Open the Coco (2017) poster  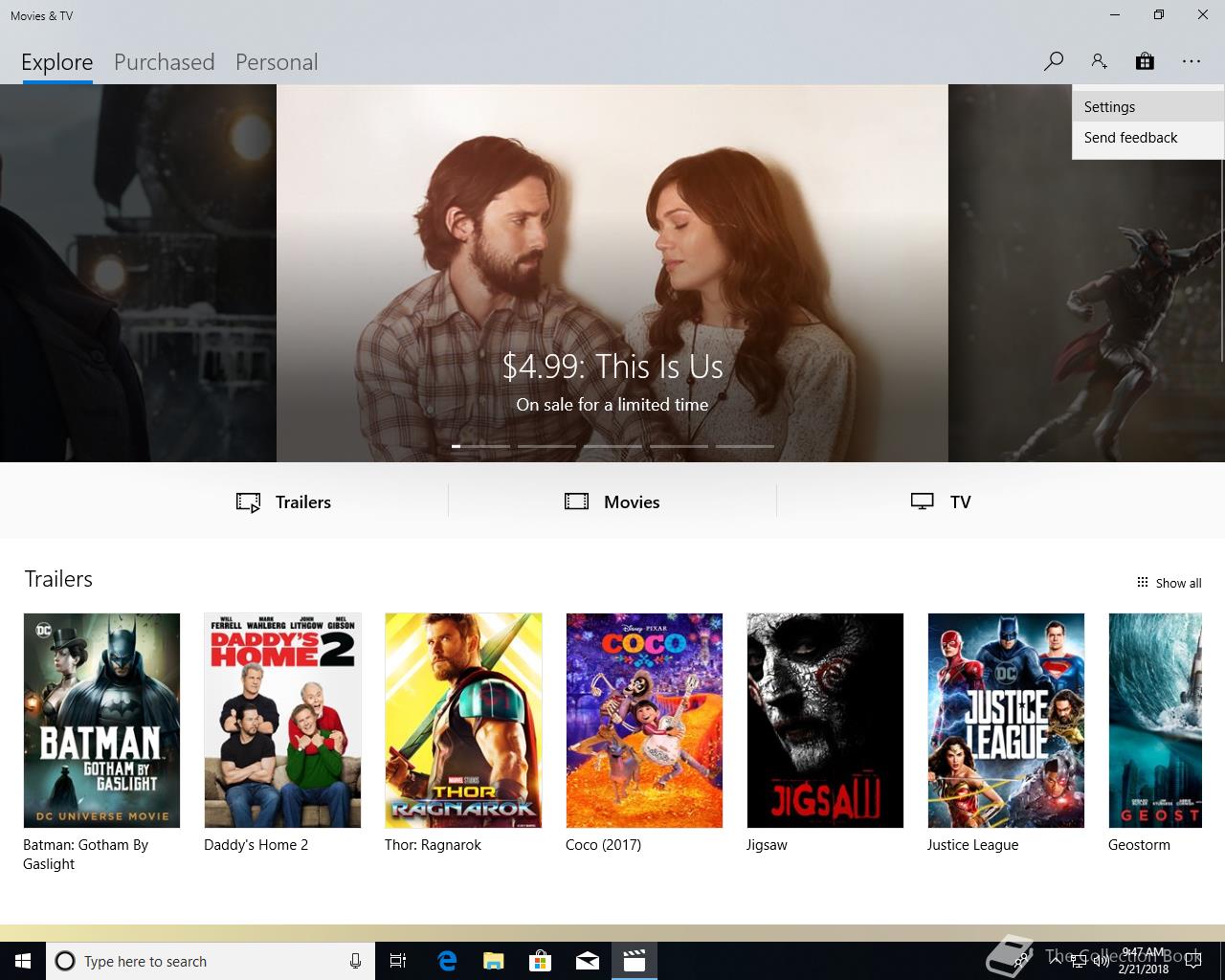tap(644, 721)
